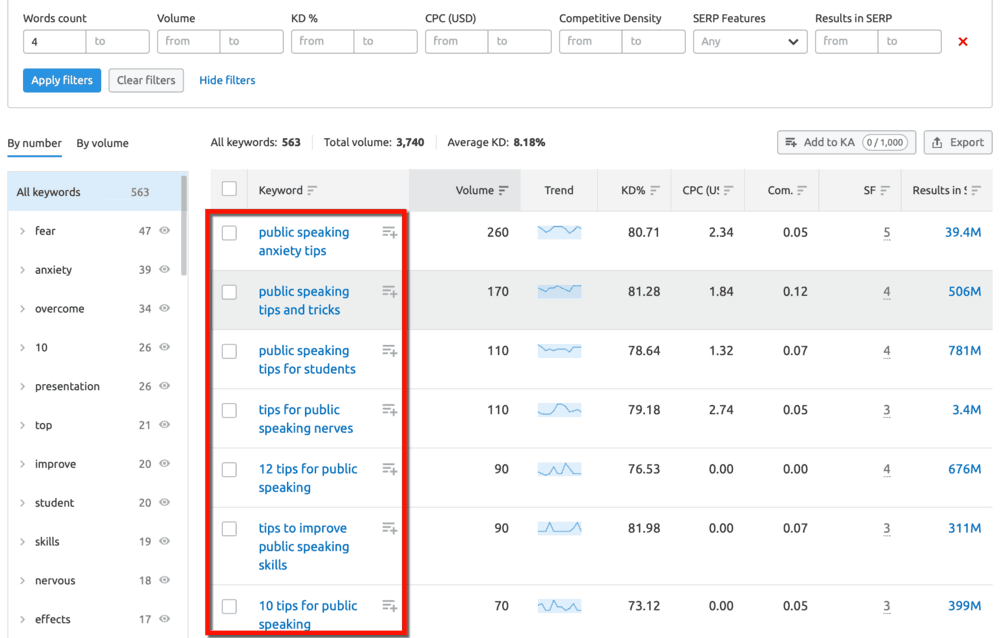1000x638 pixels.
Task: Select the "public speaking tips and tricks" checkbox
Action: pyautogui.click(x=228, y=291)
